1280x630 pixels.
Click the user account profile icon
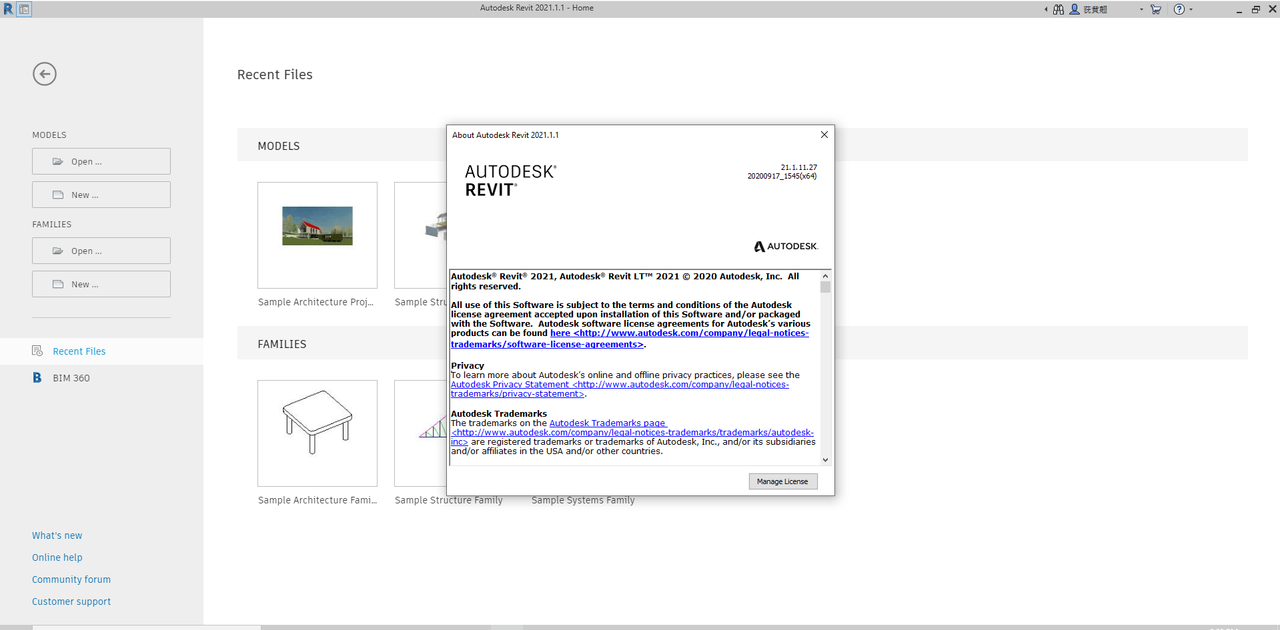1075,8
